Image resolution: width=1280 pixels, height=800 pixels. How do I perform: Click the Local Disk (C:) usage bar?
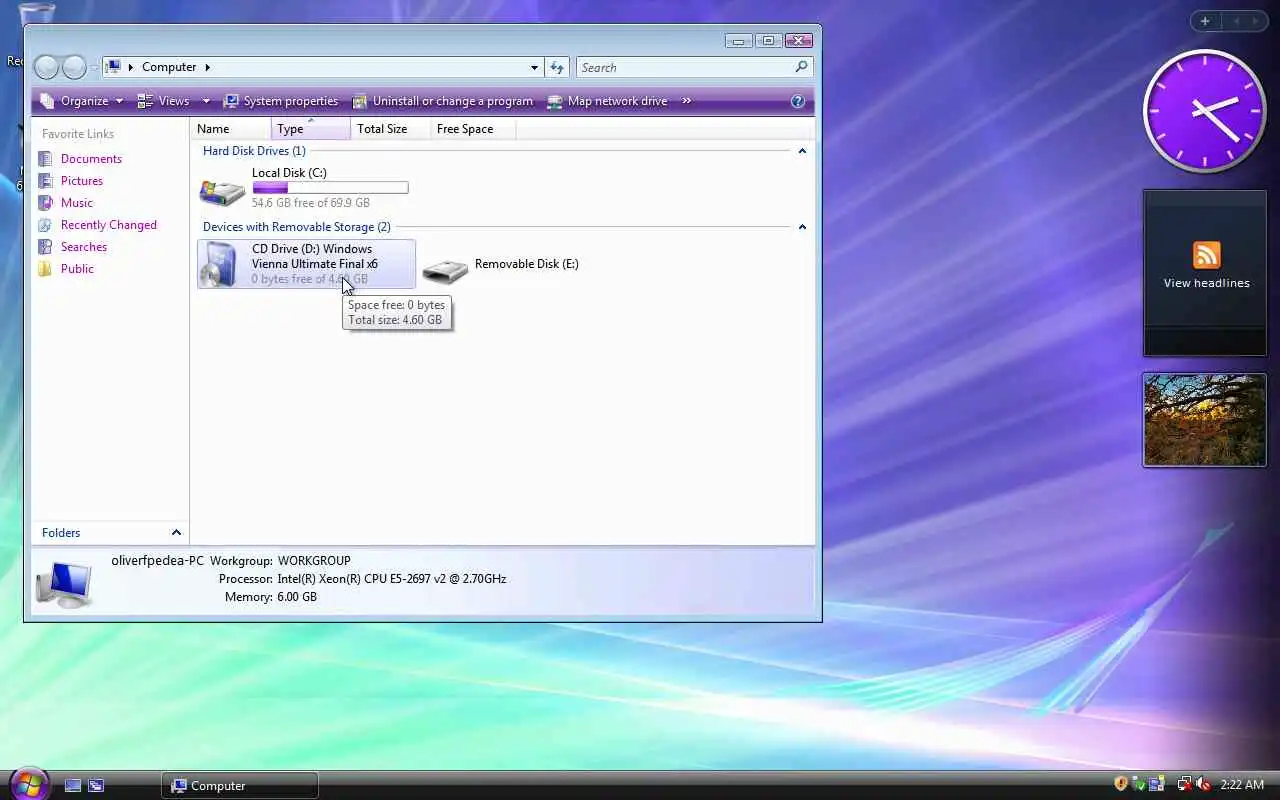(x=330, y=188)
